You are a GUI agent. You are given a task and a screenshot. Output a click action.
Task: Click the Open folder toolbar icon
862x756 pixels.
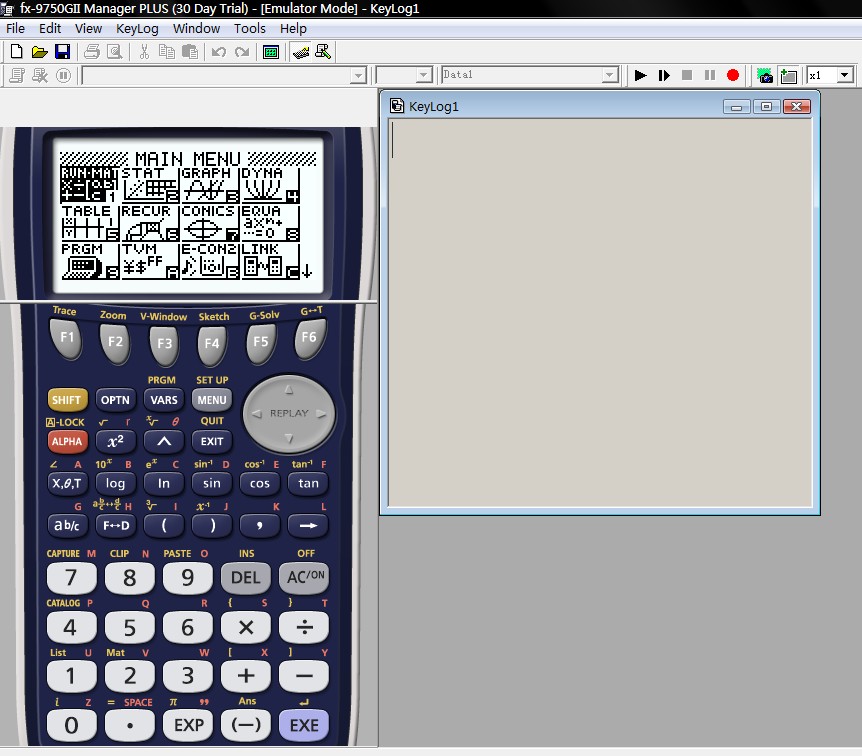tap(40, 52)
